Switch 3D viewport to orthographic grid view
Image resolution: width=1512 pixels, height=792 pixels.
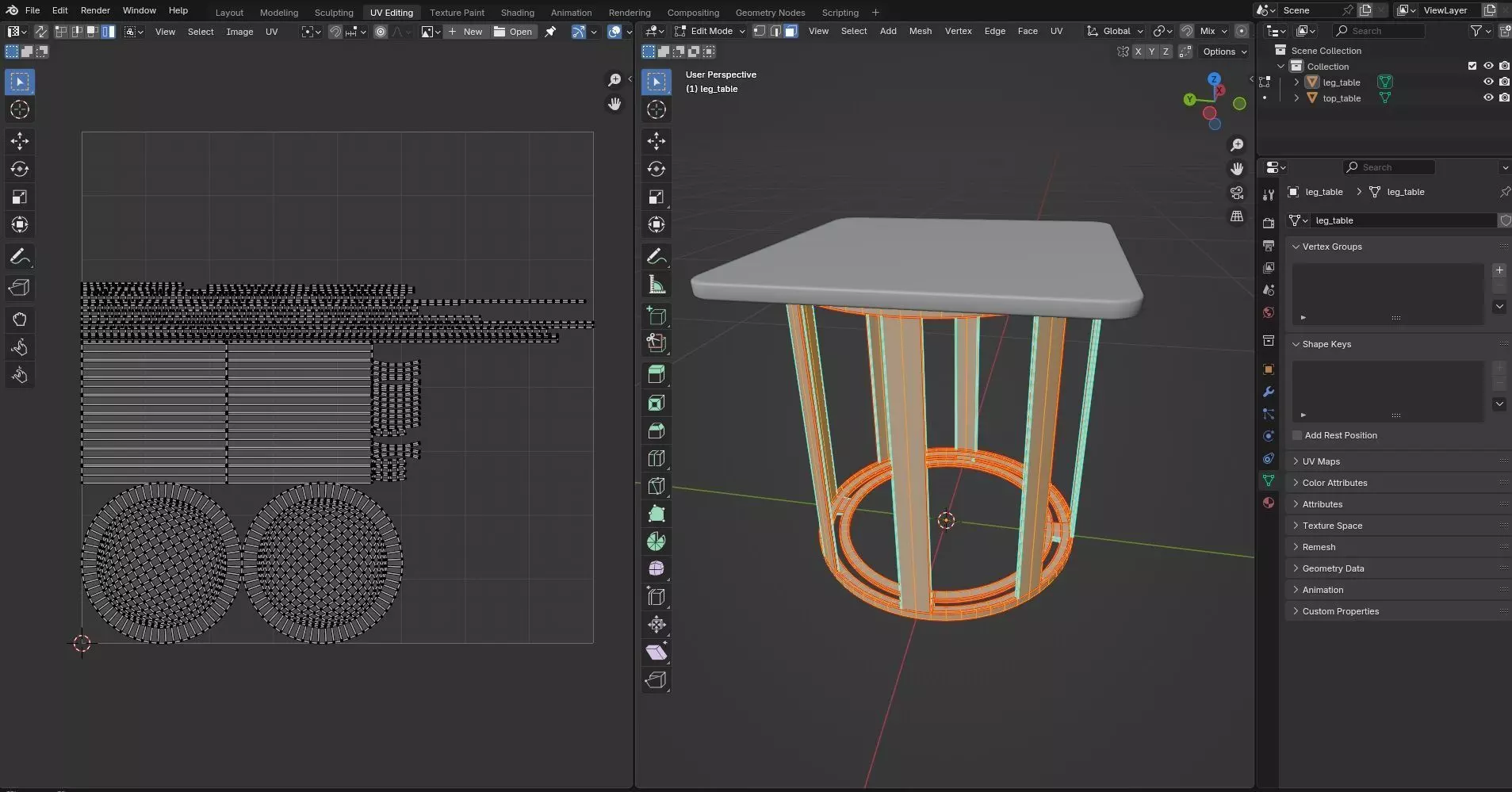(x=1237, y=216)
